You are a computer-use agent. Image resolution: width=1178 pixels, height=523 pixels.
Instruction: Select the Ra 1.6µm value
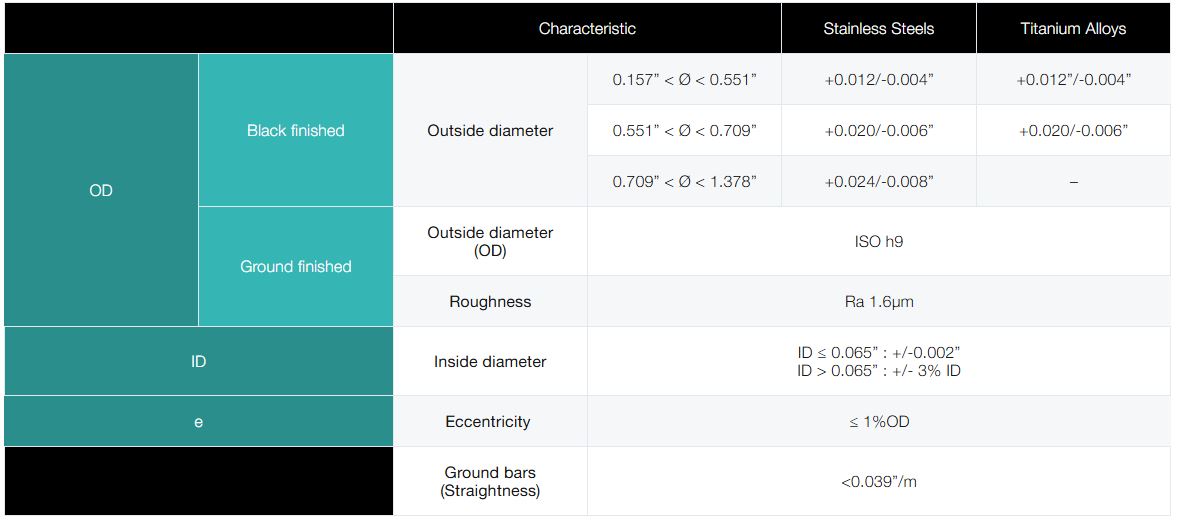[878, 301]
